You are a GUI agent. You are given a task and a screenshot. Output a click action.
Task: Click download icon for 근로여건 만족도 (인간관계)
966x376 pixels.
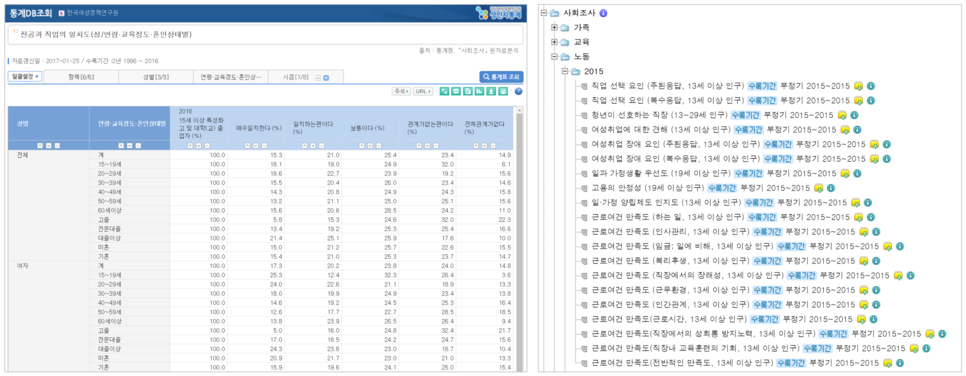click(863, 304)
